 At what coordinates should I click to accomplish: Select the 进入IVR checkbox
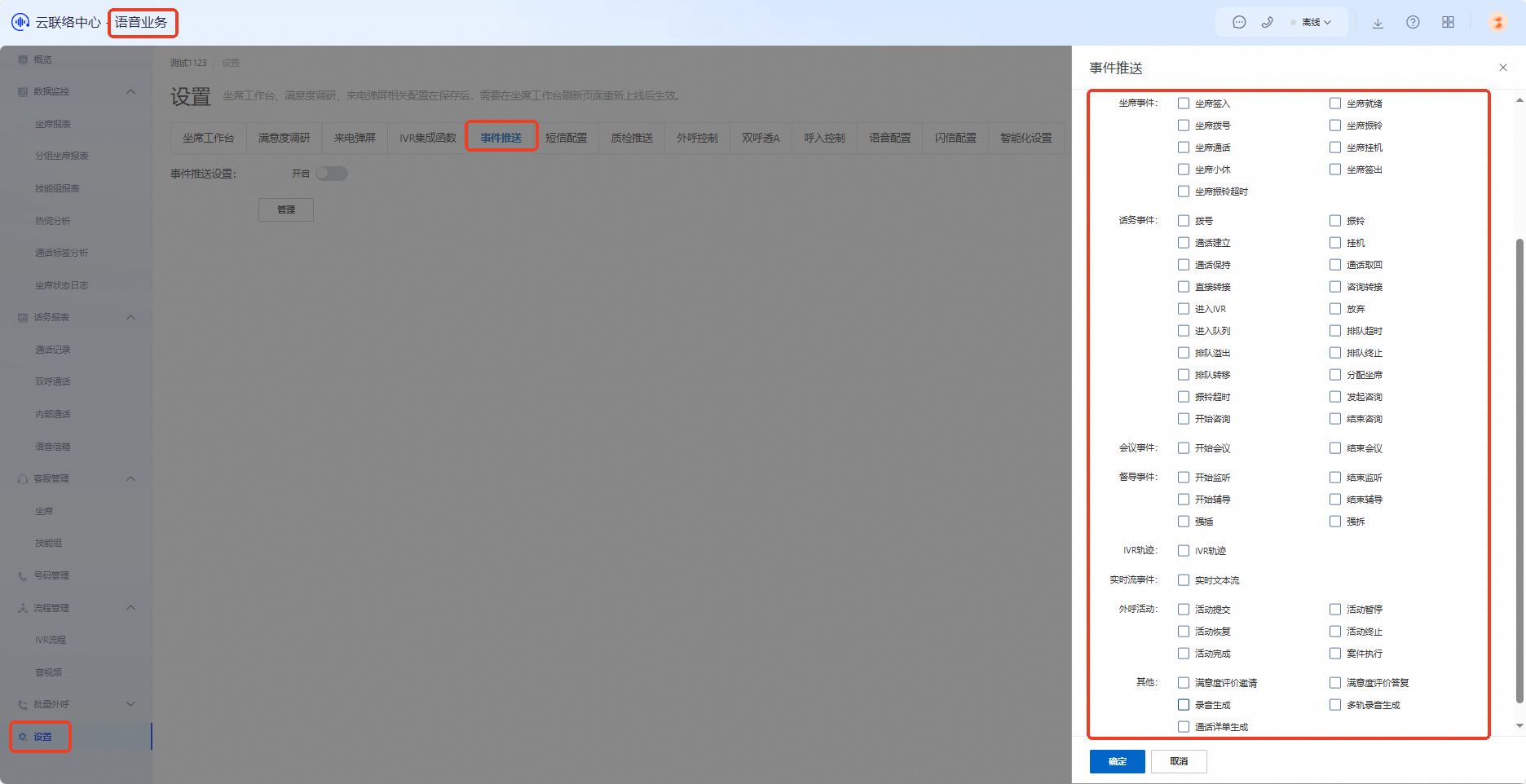coord(1184,309)
